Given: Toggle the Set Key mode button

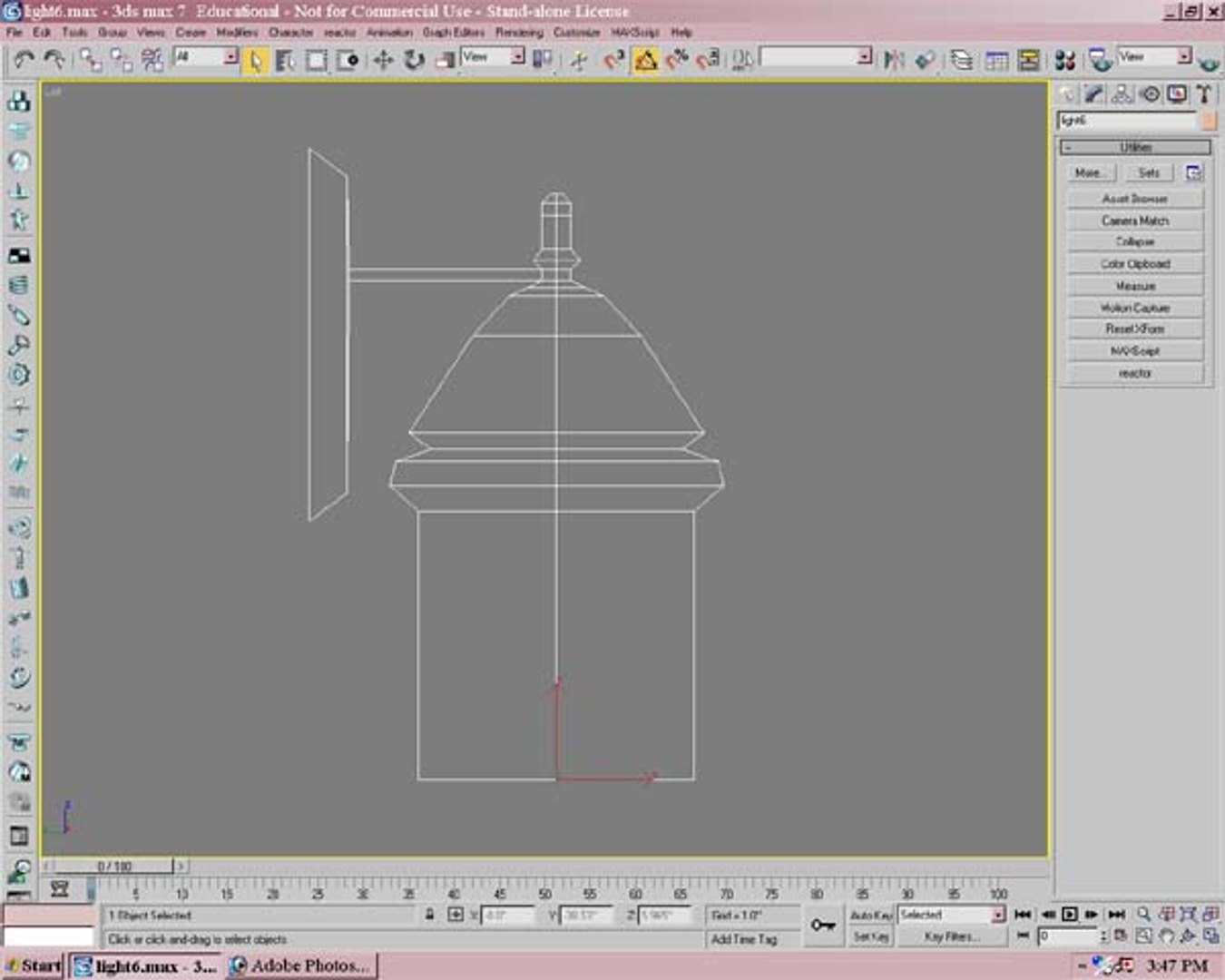Looking at the screenshot, I should tap(871, 936).
